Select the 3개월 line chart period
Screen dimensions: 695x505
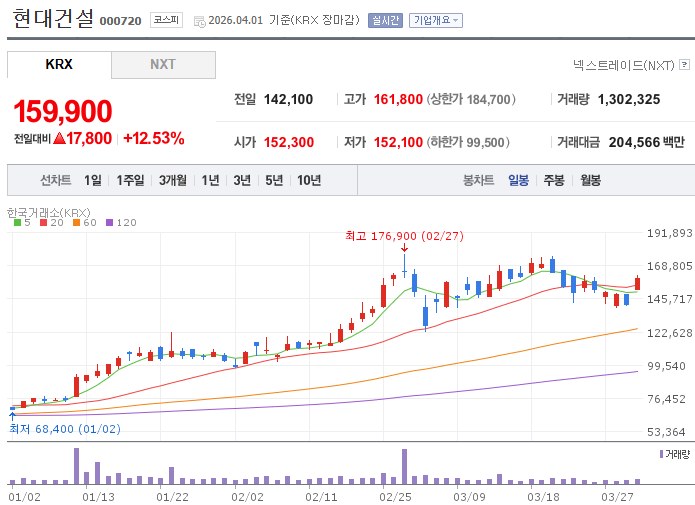click(x=173, y=180)
